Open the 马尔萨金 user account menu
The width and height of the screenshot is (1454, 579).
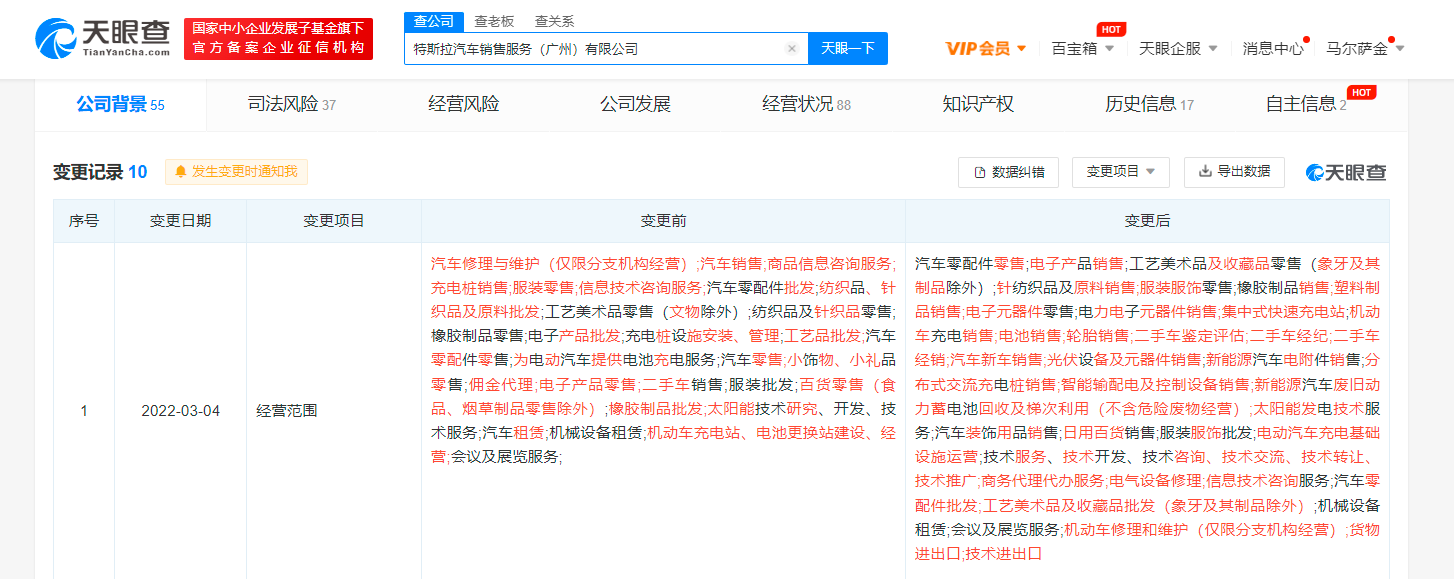[1365, 48]
